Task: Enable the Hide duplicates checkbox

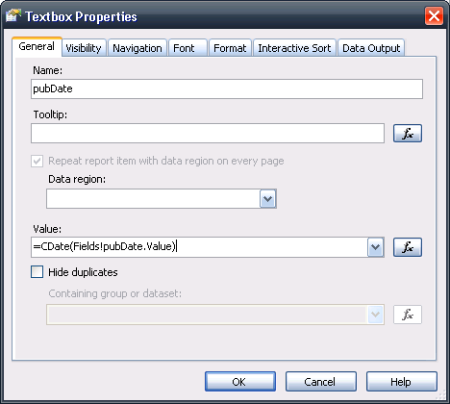Action: pyautogui.click(x=37, y=272)
